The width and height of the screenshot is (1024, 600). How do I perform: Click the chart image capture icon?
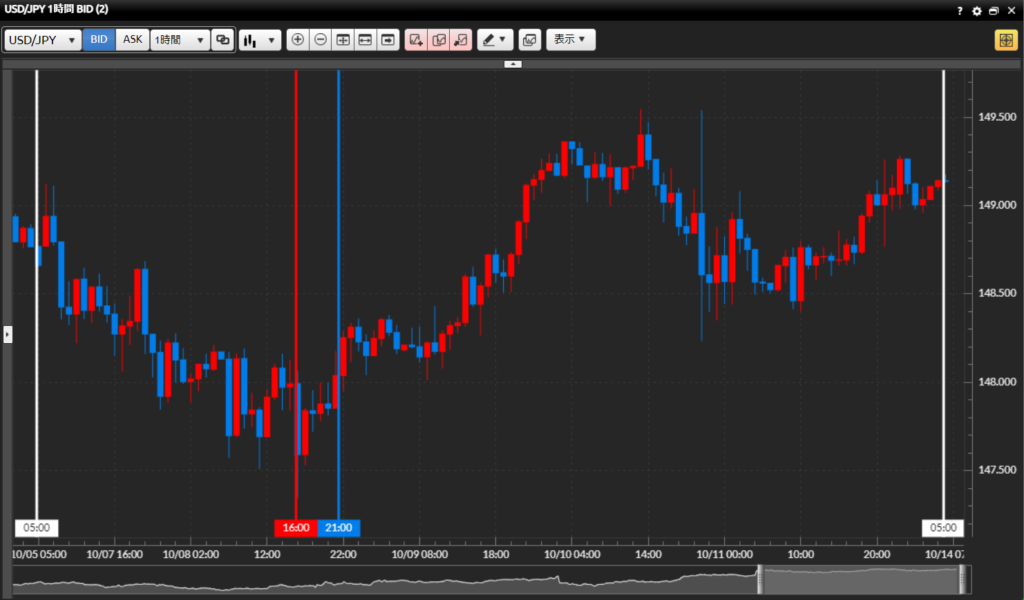pyautogui.click(x=529, y=40)
